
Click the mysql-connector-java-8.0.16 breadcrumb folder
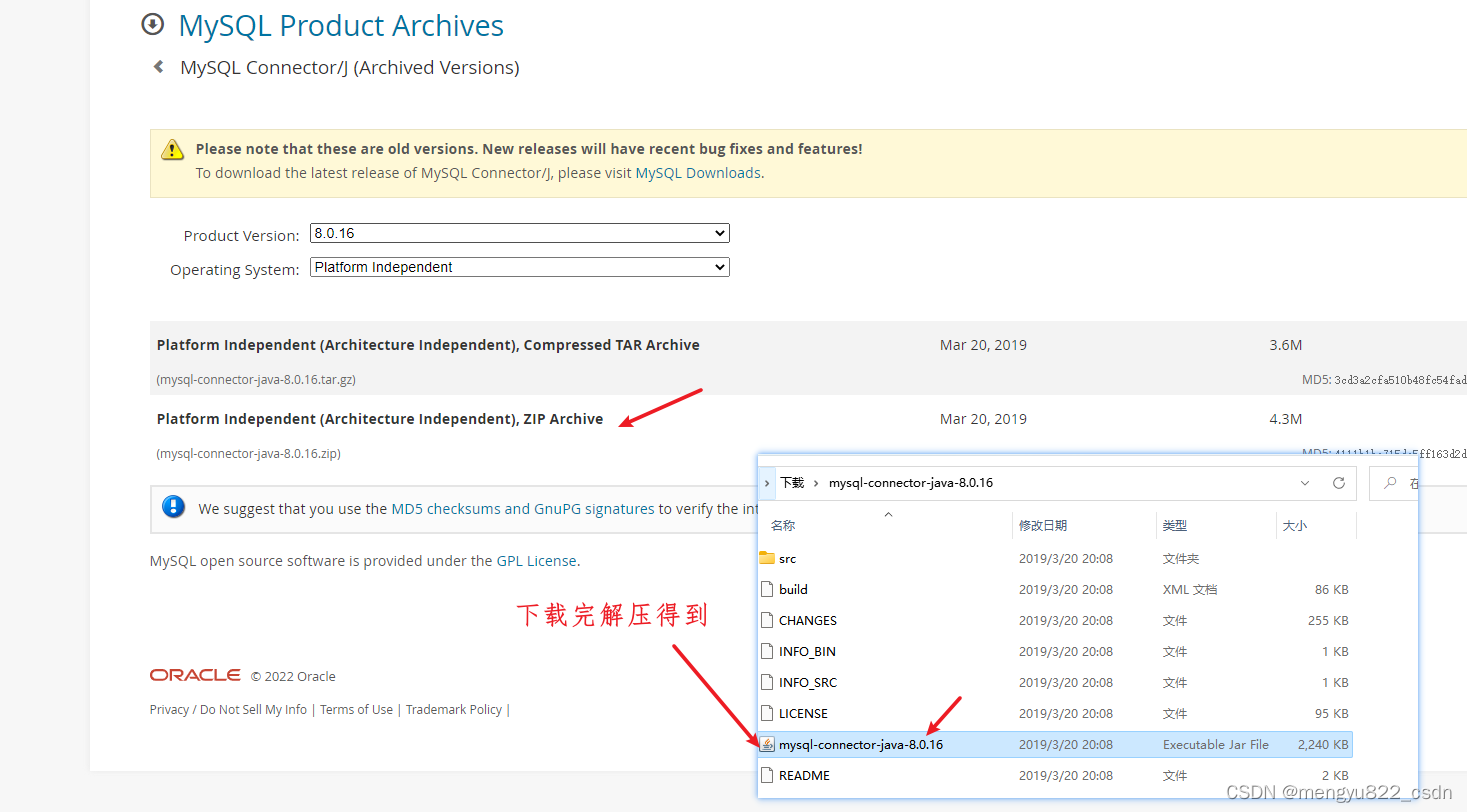click(911, 482)
